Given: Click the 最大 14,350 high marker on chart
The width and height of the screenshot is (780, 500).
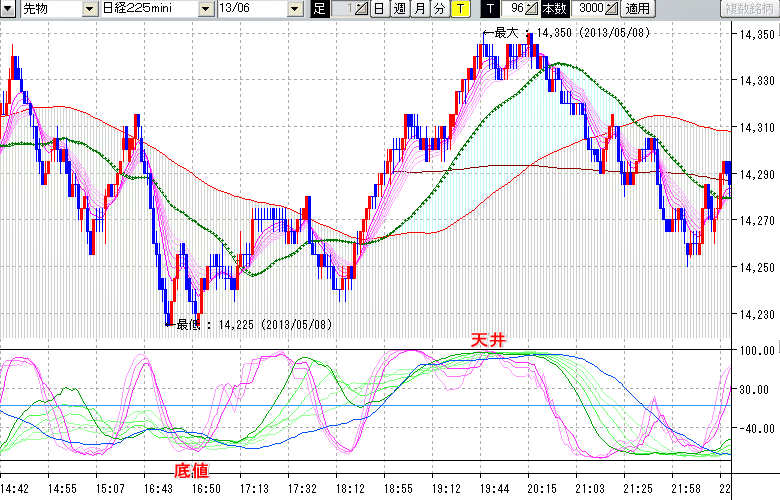Looking at the screenshot, I should pyautogui.click(x=505, y=32).
